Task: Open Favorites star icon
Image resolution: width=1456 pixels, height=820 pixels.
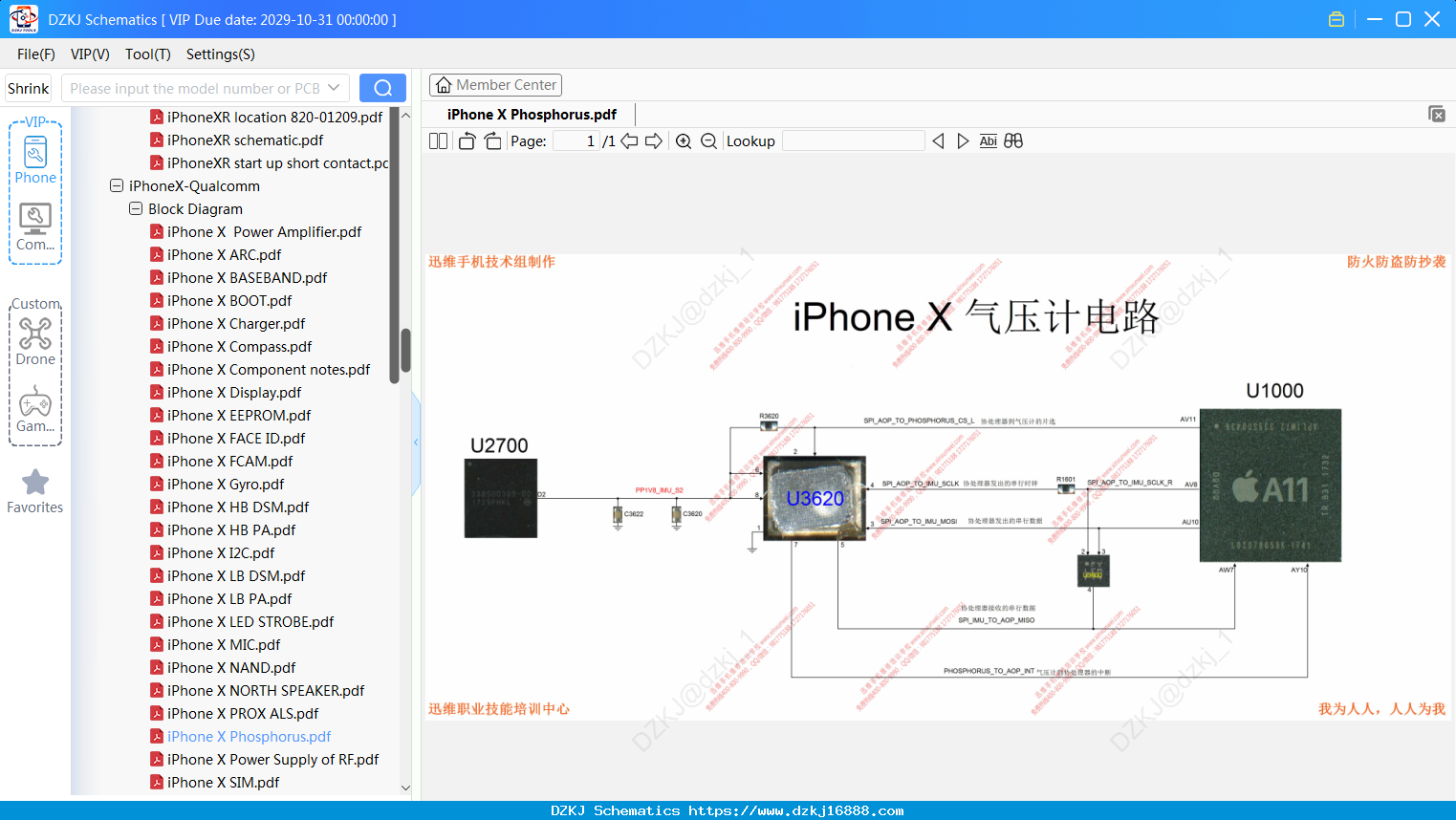Action: point(35,491)
